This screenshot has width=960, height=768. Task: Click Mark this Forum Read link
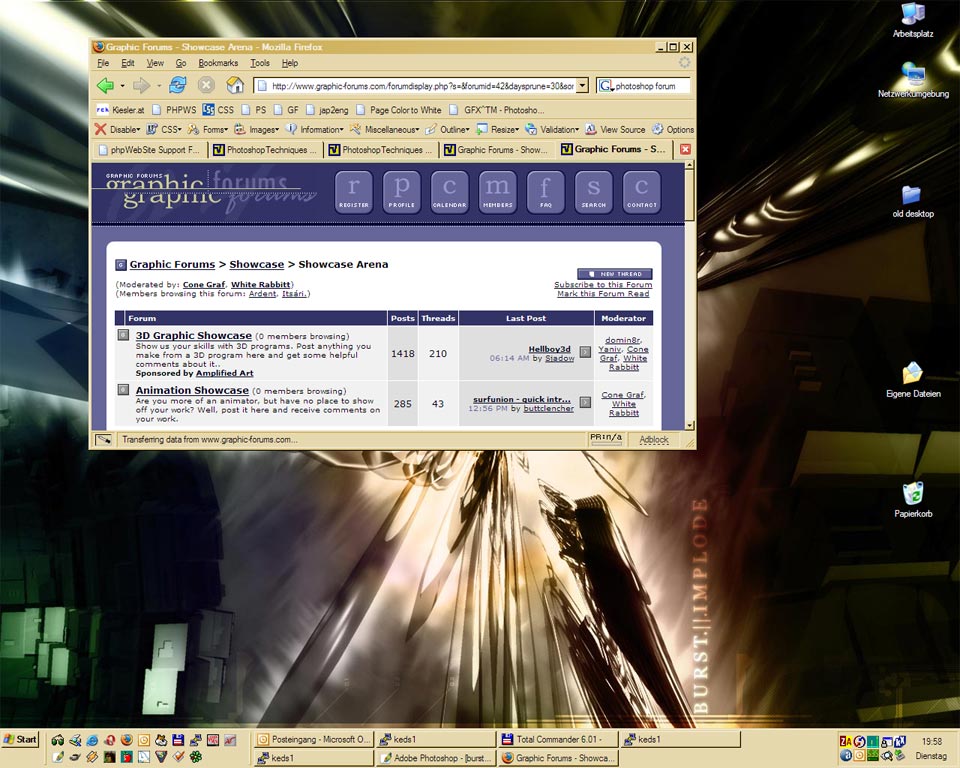tap(603, 294)
